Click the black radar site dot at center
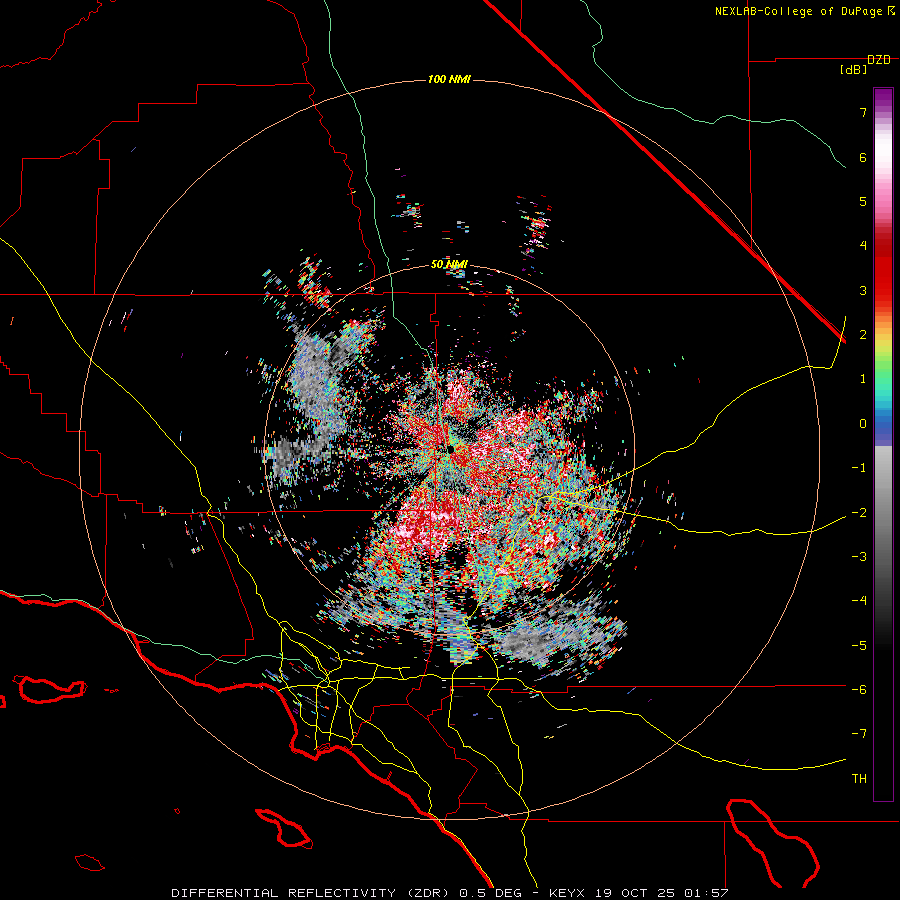This screenshot has height=900, width=900. pos(451,449)
